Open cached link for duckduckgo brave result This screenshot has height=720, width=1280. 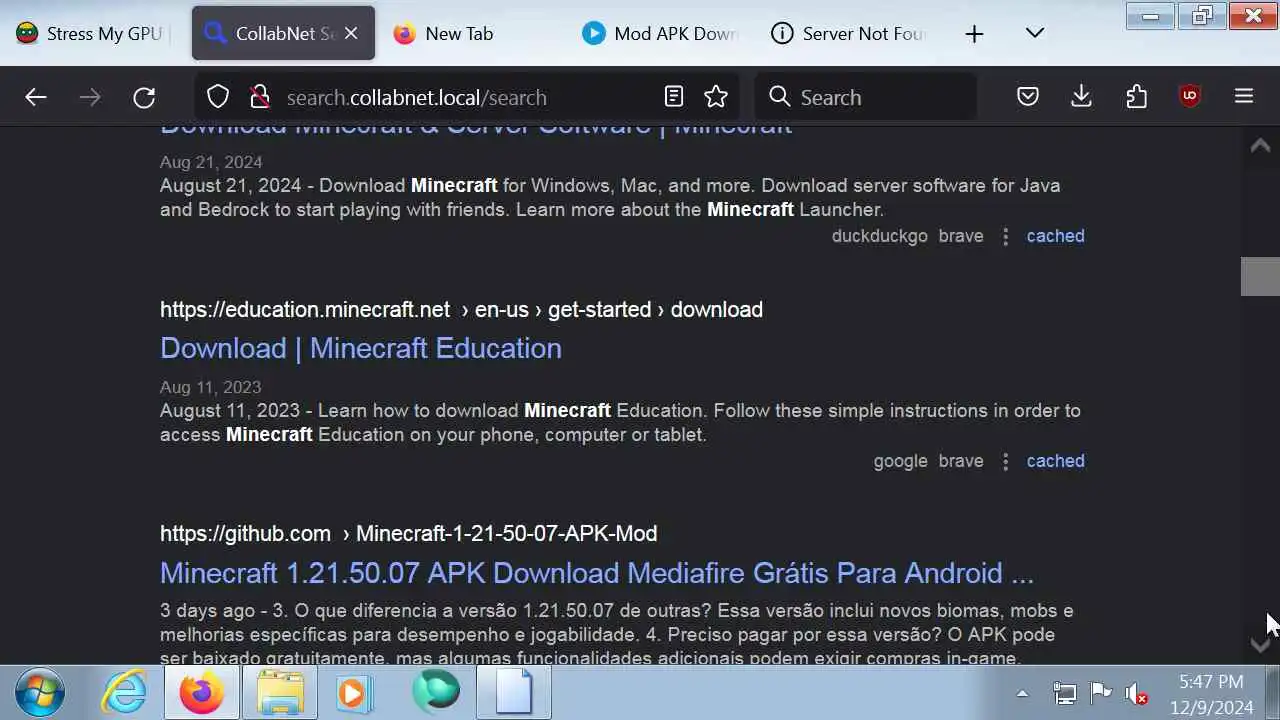click(x=1055, y=236)
